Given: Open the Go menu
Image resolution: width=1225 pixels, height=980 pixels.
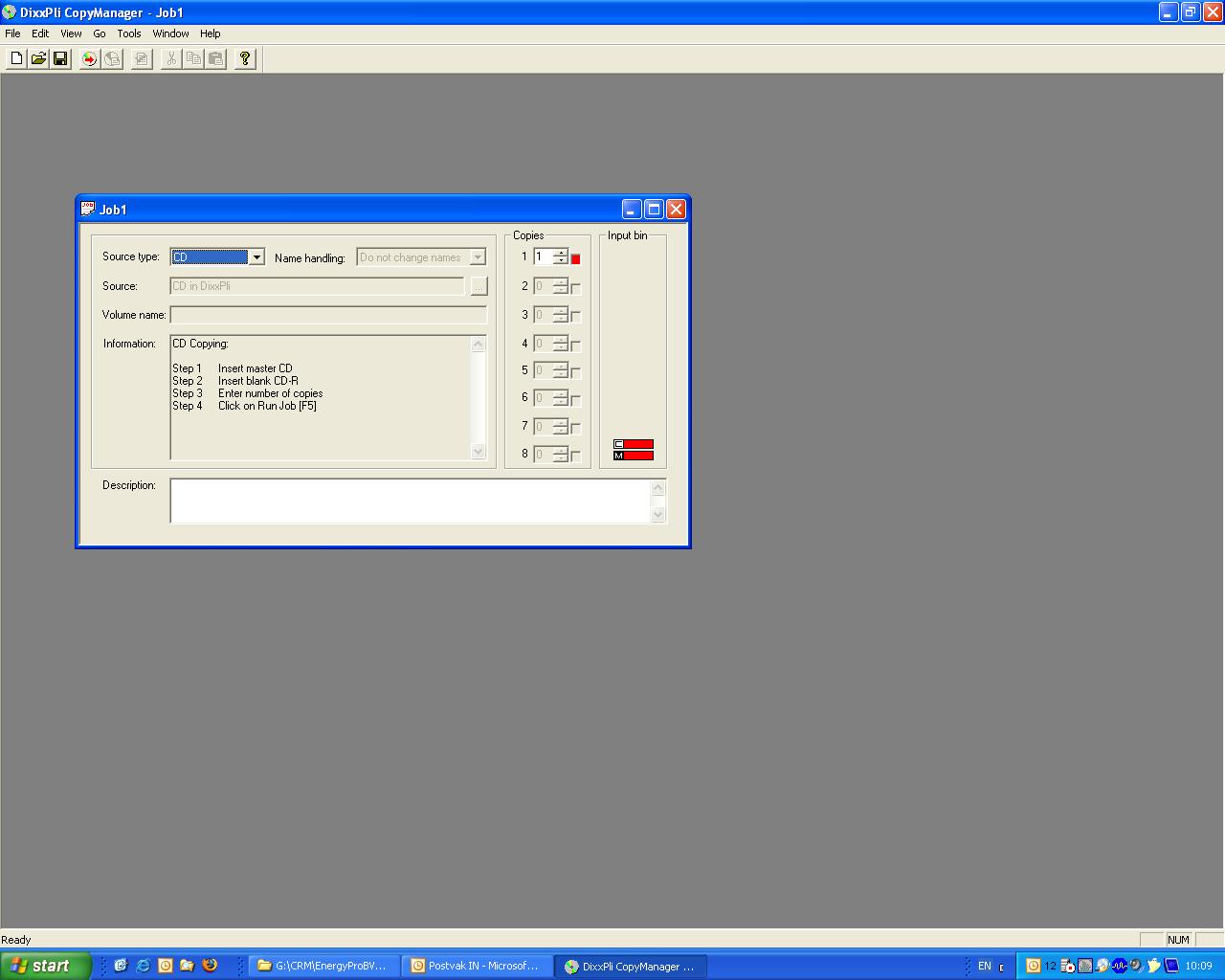Looking at the screenshot, I should [100, 33].
